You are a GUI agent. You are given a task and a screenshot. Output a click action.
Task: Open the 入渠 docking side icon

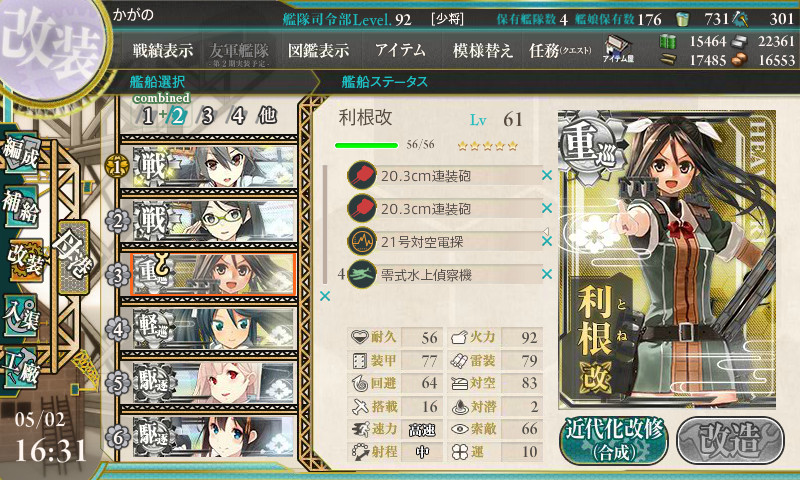pos(20,316)
